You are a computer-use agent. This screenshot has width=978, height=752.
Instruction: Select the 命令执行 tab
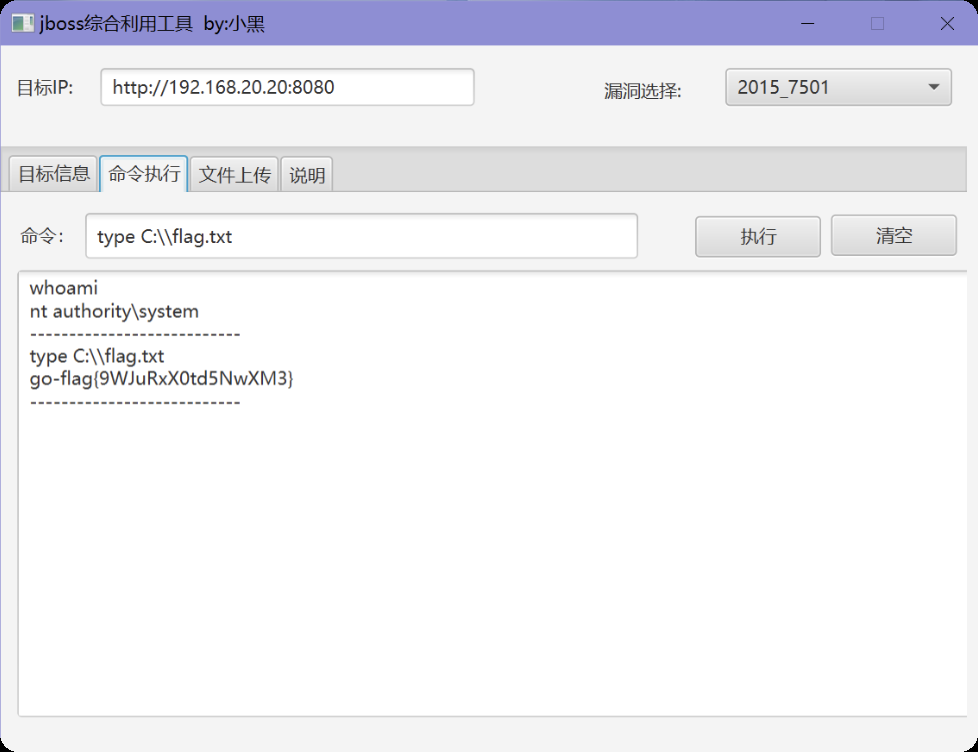[x=144, y=174]
